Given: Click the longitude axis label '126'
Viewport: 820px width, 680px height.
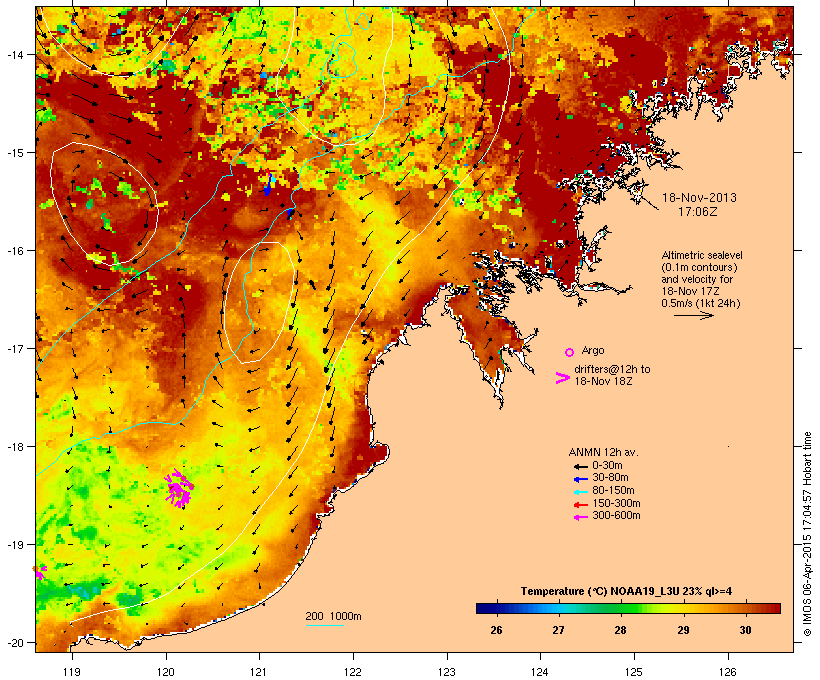Looking at the screenshot, I should click(x=727, y=672).
